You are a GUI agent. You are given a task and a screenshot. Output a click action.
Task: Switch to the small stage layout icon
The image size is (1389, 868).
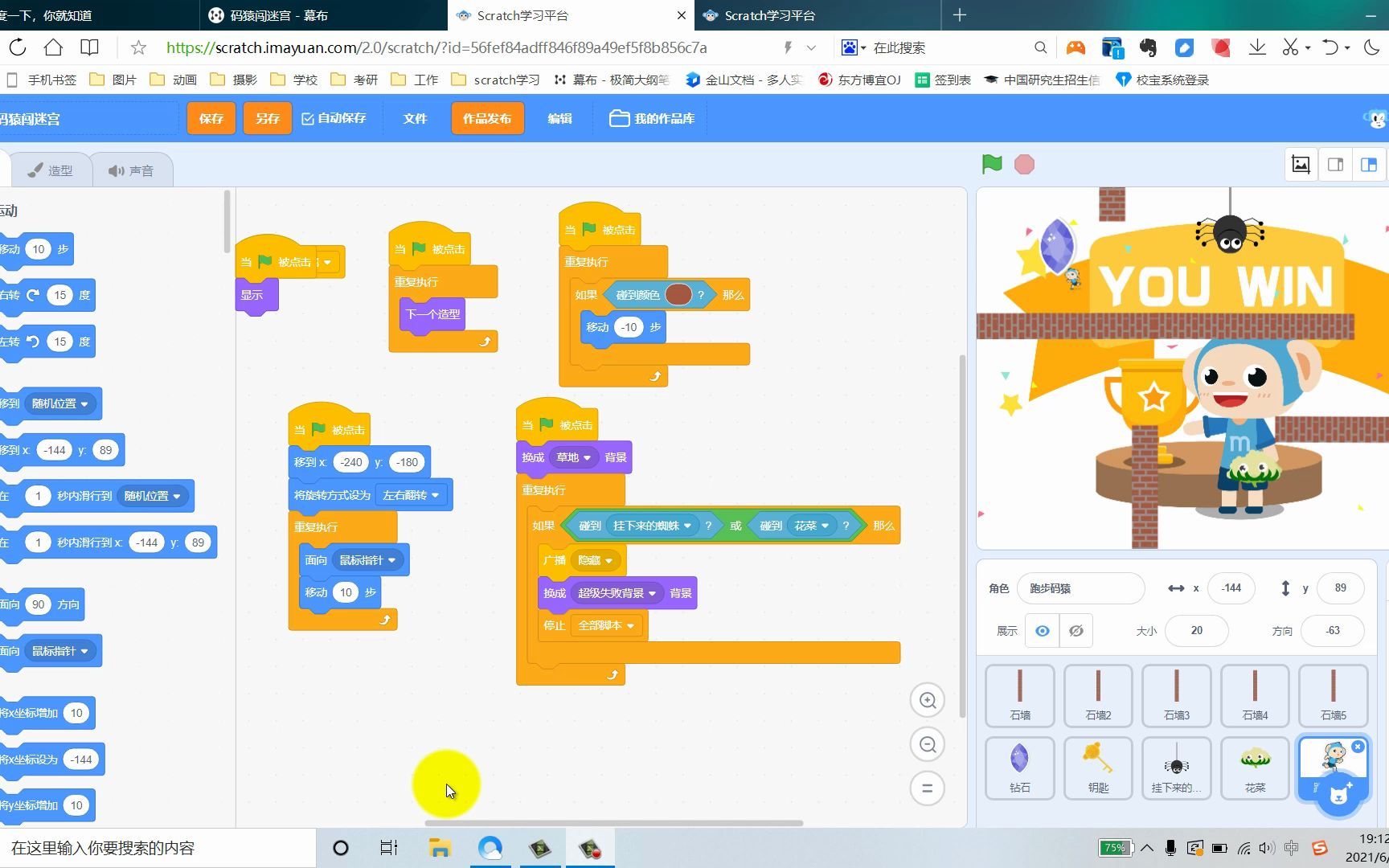[1335, 164]
